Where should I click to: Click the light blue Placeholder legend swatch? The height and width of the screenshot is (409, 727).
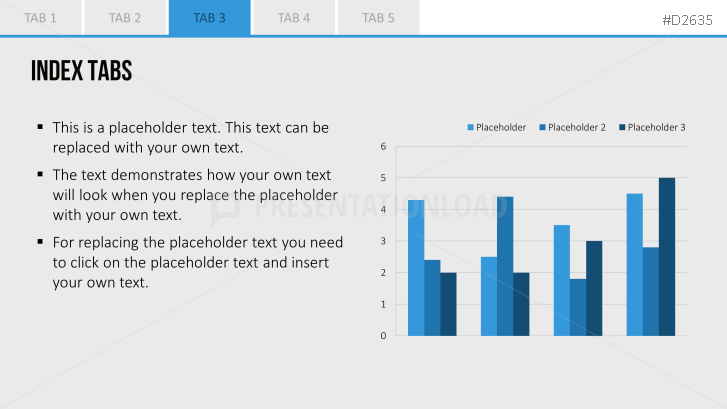point(471,127)
